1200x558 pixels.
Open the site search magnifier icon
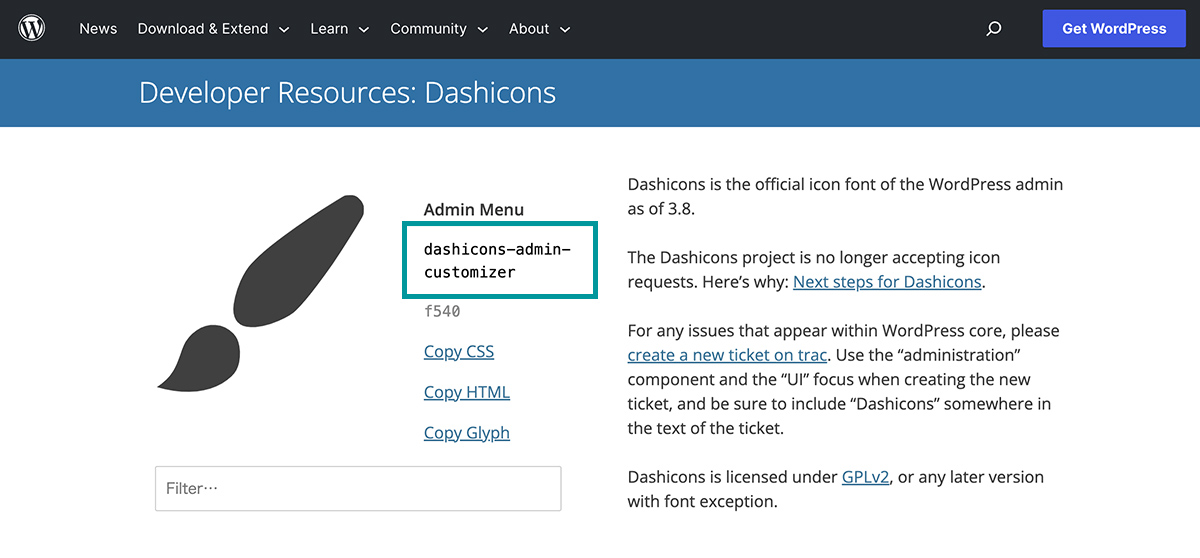coord(993,29)
